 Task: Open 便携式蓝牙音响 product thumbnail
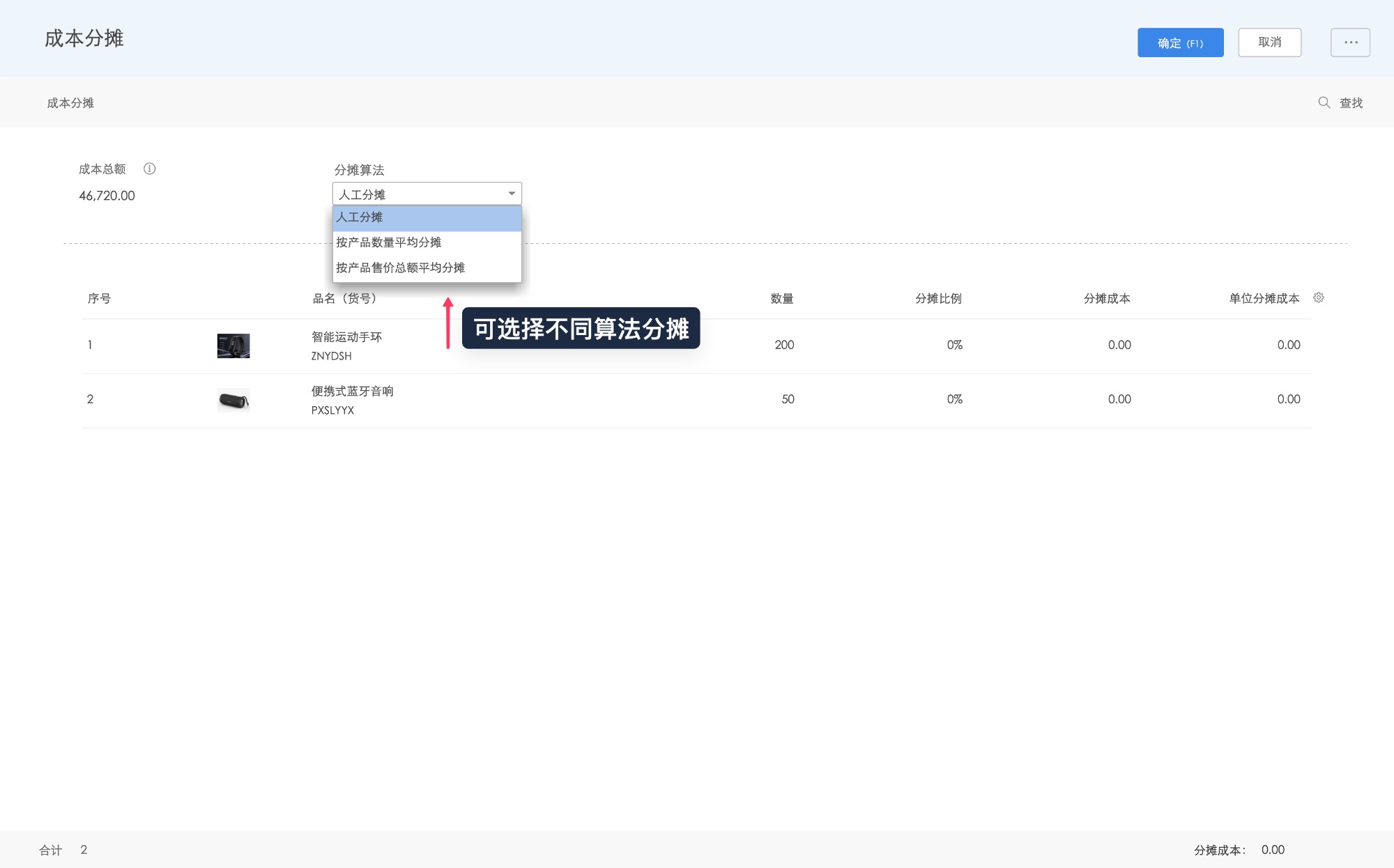[x=233, y=400]
